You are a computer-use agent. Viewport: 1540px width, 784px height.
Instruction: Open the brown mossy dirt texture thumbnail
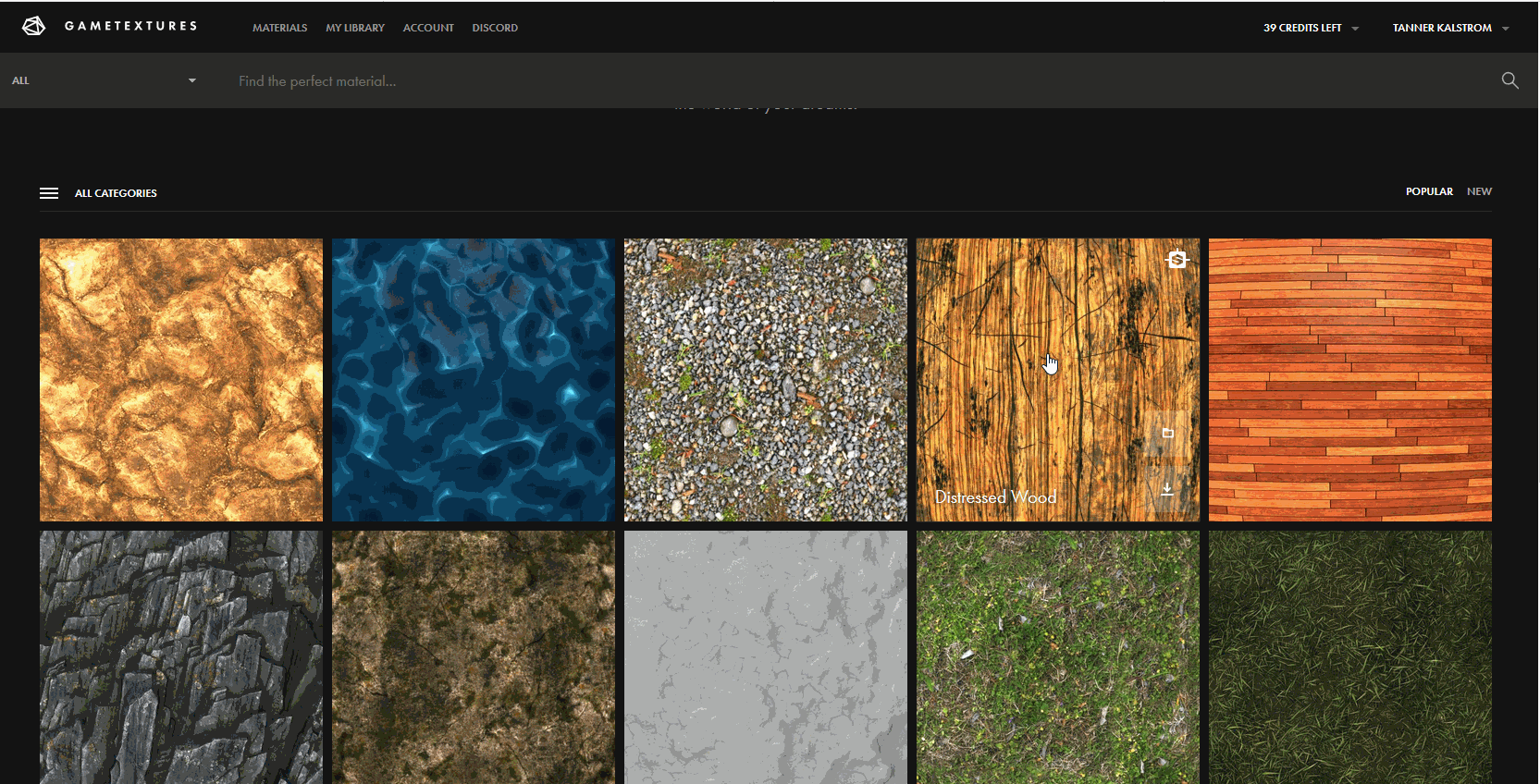[474, 657]
